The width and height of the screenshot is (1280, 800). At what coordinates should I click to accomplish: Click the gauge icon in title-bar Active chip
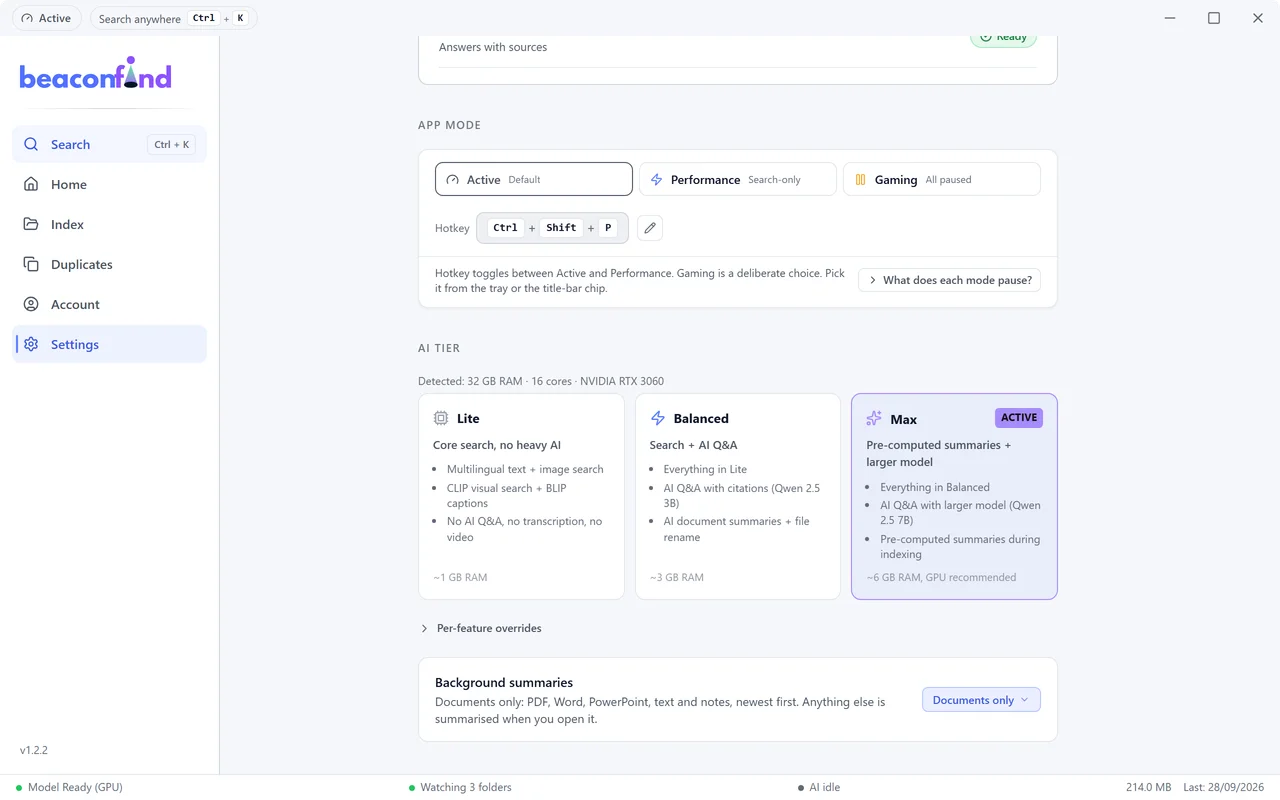coord(27,18)
